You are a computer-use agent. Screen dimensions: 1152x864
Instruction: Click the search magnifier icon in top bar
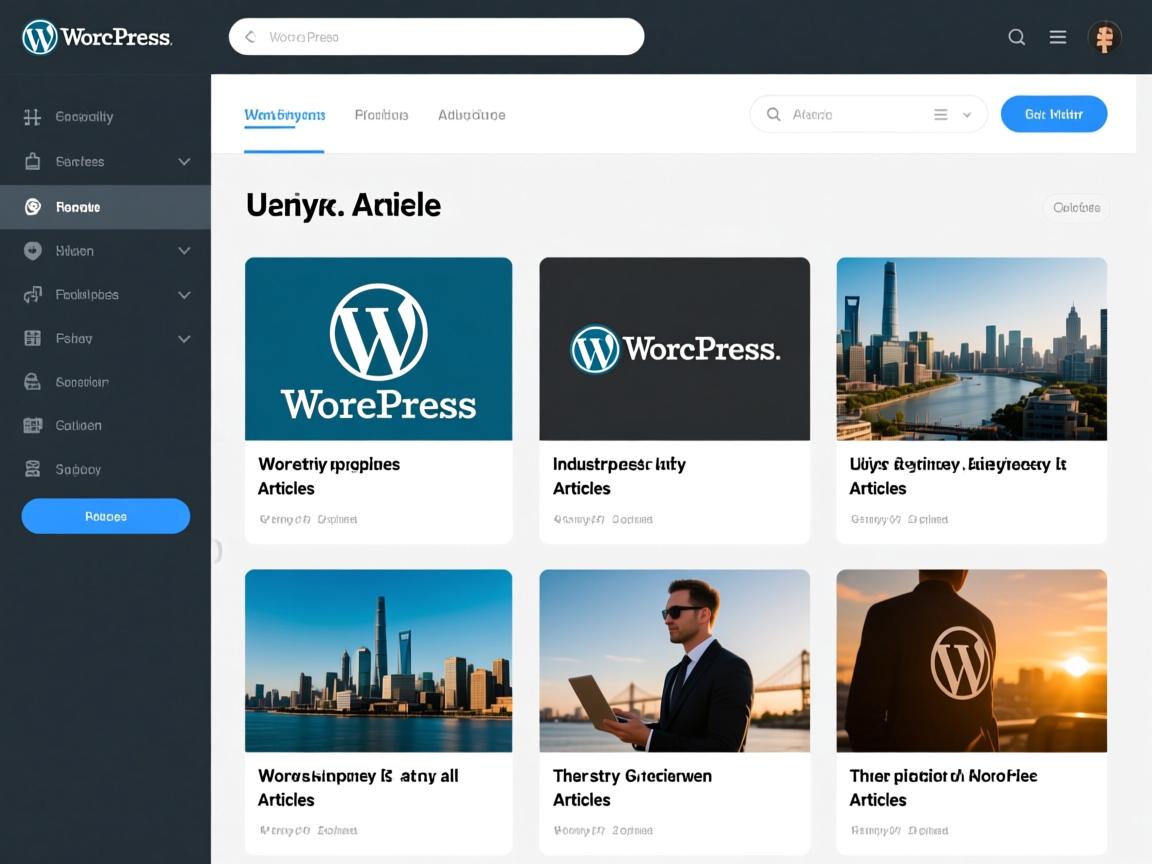click(x=1016, y=37)
